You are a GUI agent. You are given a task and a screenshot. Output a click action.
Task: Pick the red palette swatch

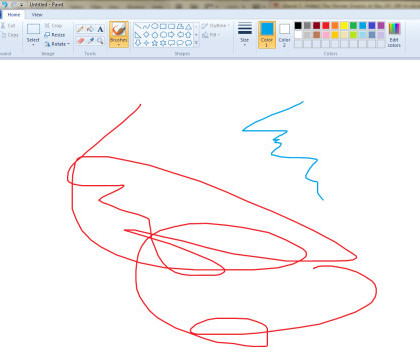pyautogui.click(x=326, y=25)
